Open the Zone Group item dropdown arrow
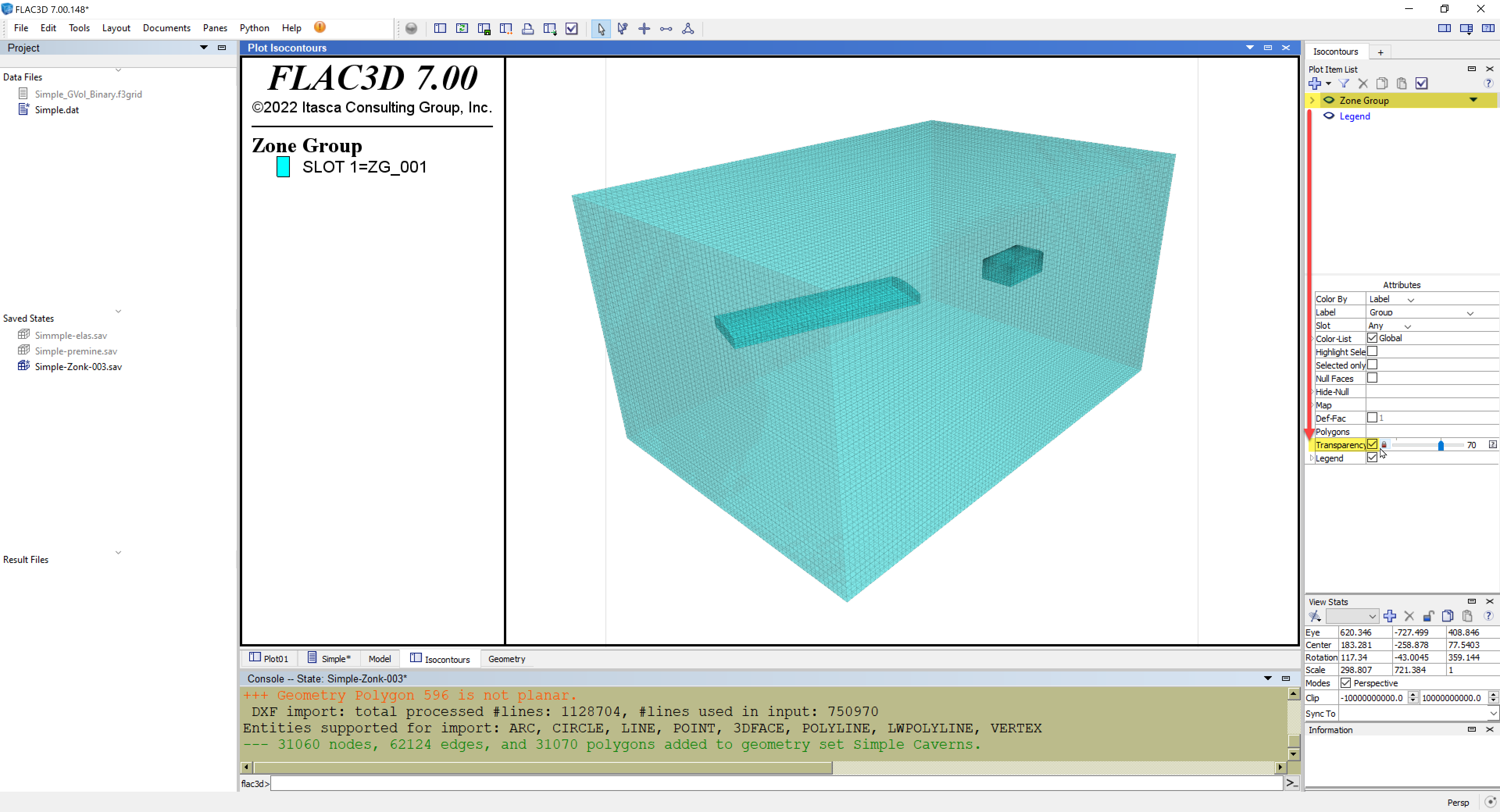 click(x=1474, y=100)
